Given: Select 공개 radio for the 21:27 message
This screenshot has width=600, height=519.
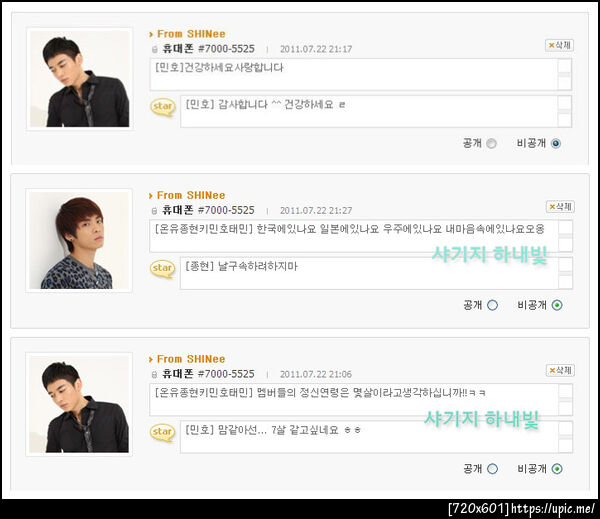Looking at the screenshot, I should coord(492,305).
